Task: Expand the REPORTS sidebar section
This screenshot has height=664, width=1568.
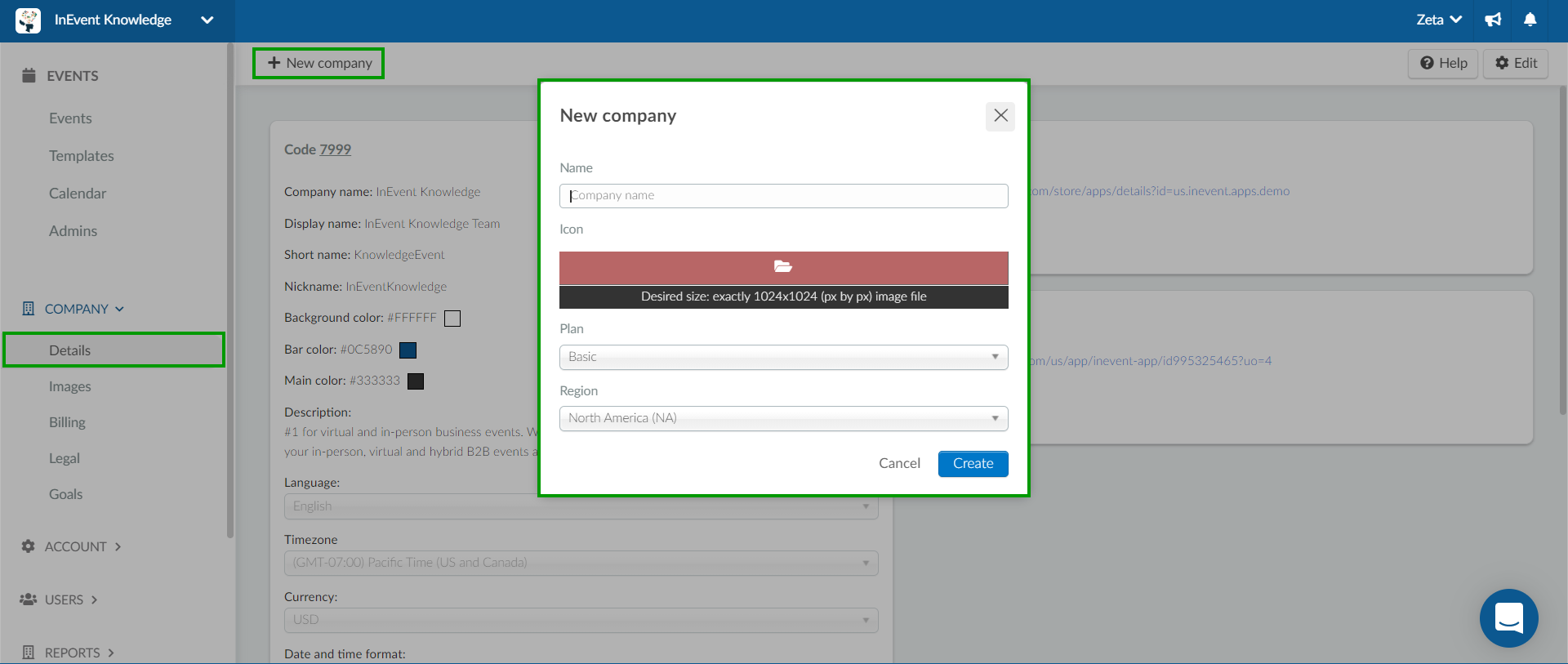Action: coord(80,653)
